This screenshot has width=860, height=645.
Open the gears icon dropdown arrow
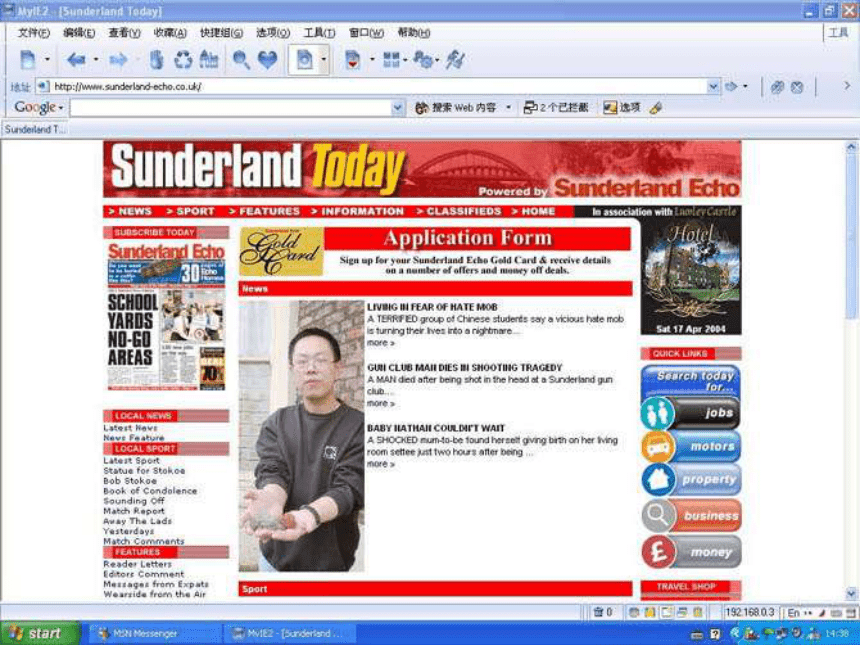(x=437, y=60)
